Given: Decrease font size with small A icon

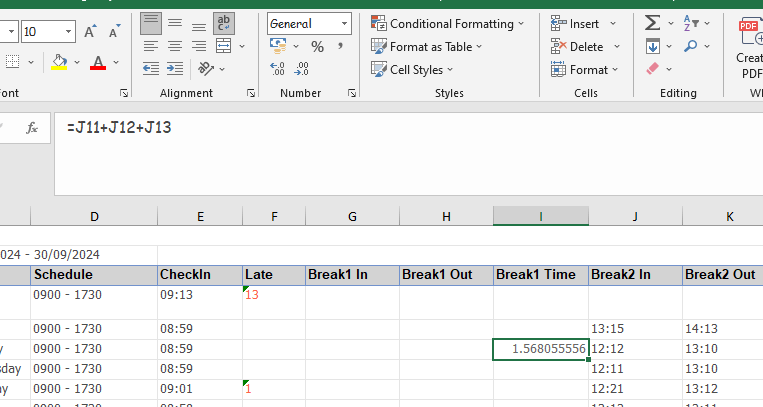Looking at the screenshot, I should click(x=114, y=32).
